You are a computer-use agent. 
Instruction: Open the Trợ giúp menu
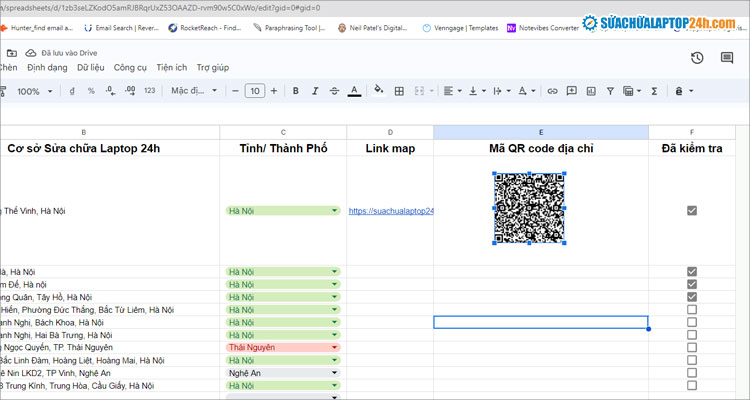(213, 67)
